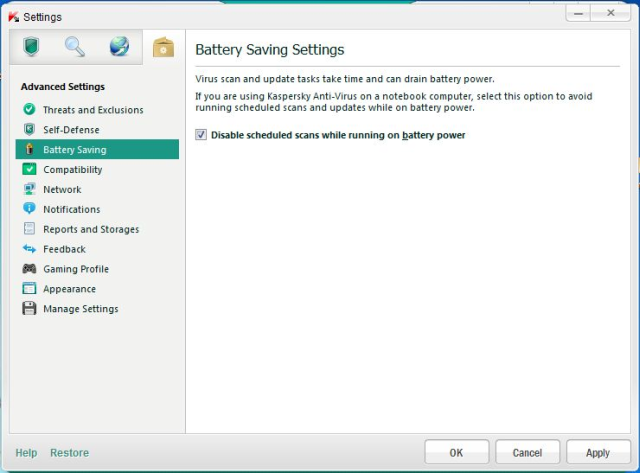Open the Update globe tab

[x=119, y=47]
